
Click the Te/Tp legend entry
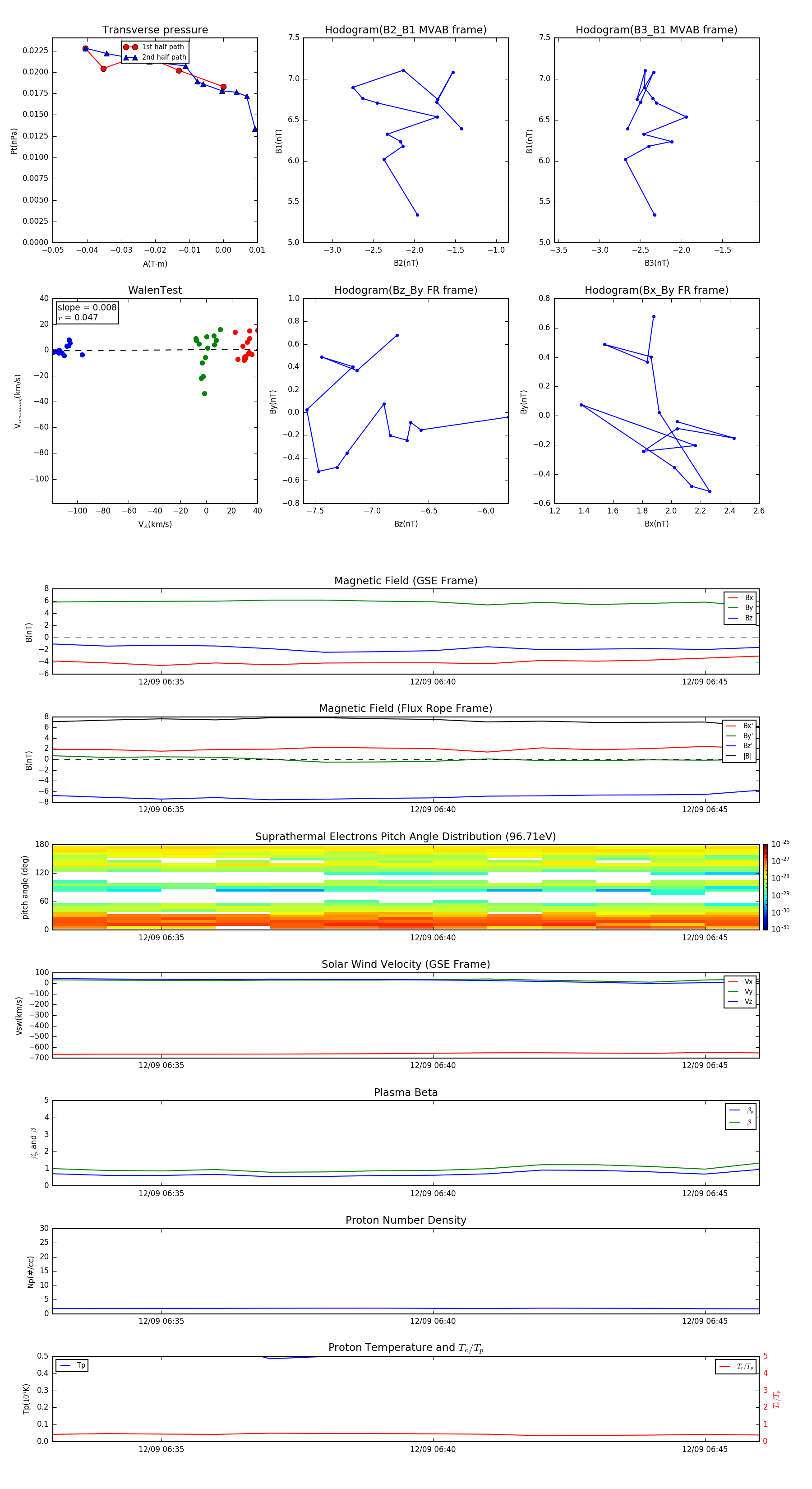(x=736, y=1366)
